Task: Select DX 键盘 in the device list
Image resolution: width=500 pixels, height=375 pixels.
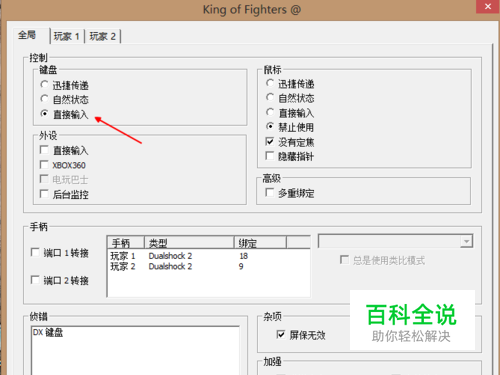Action: 48,333
